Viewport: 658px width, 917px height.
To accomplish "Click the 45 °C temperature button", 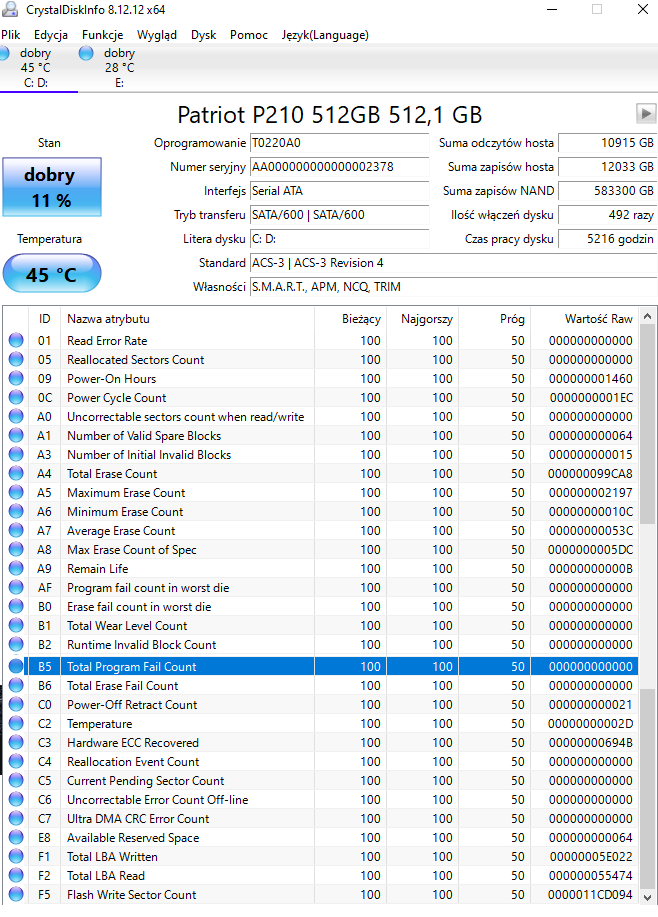I will click(51, 273).
